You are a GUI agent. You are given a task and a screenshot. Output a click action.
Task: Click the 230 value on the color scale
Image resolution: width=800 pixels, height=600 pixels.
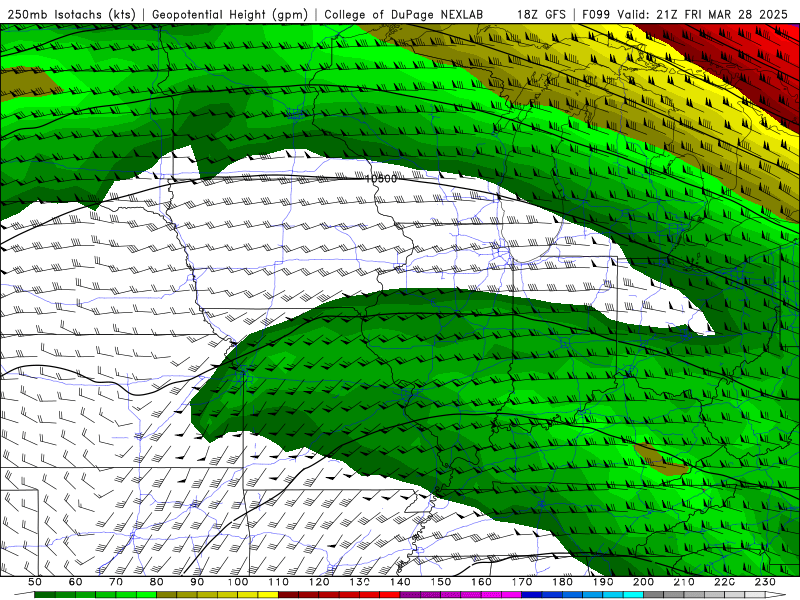pos(766,582)
